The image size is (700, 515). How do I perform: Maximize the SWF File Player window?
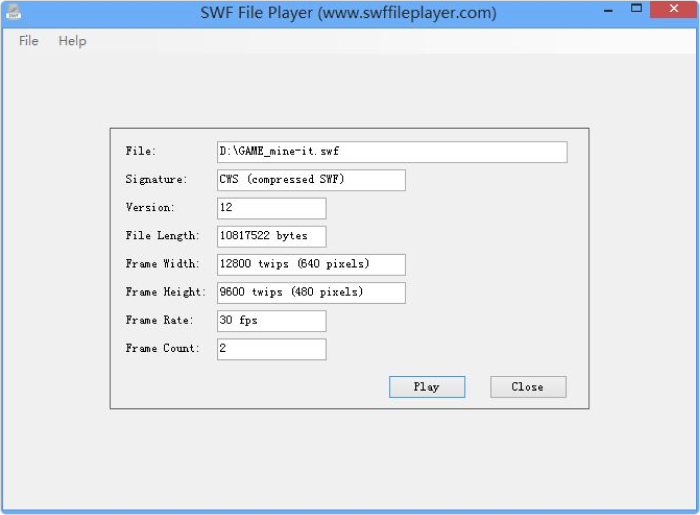pos(636,8)
